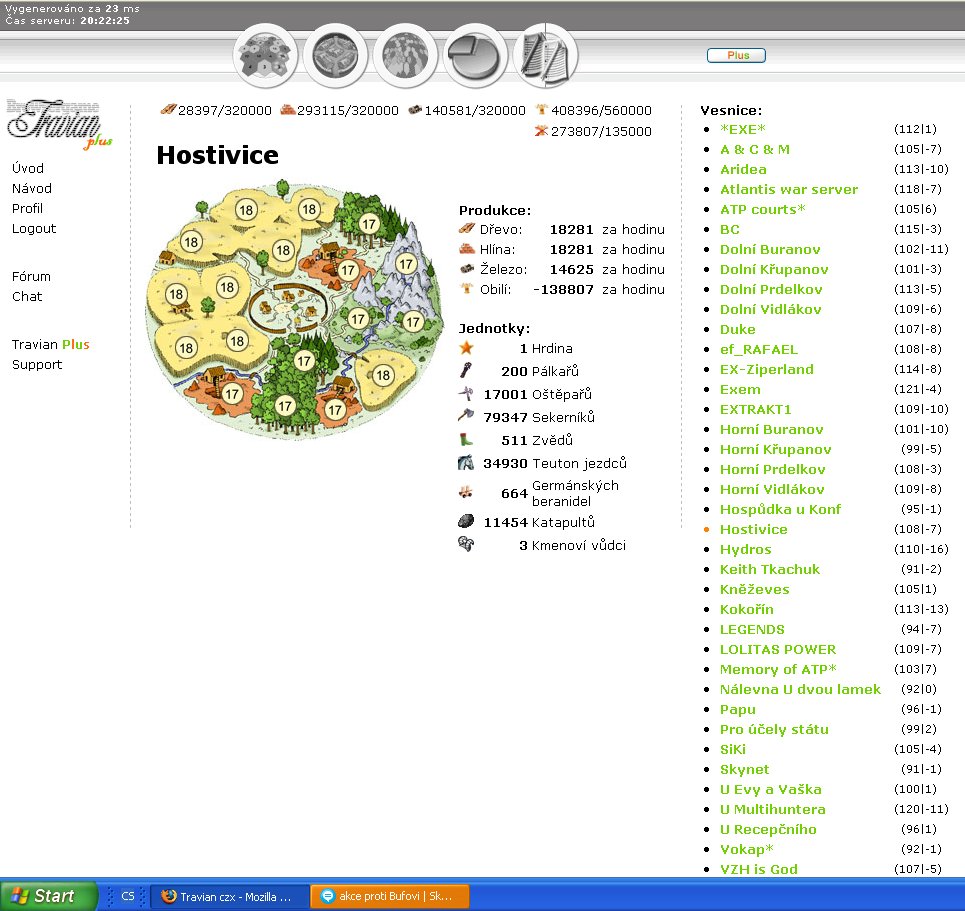Switch to village Dolní Buranov
The width and height of the screenshot is (965, 911).
(770, 249)
